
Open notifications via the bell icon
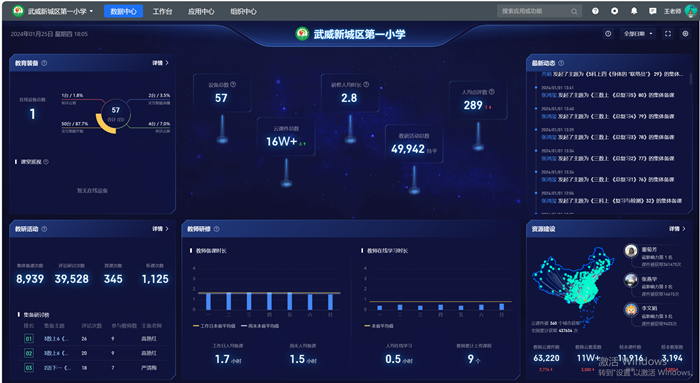click(x=634, y=11)
